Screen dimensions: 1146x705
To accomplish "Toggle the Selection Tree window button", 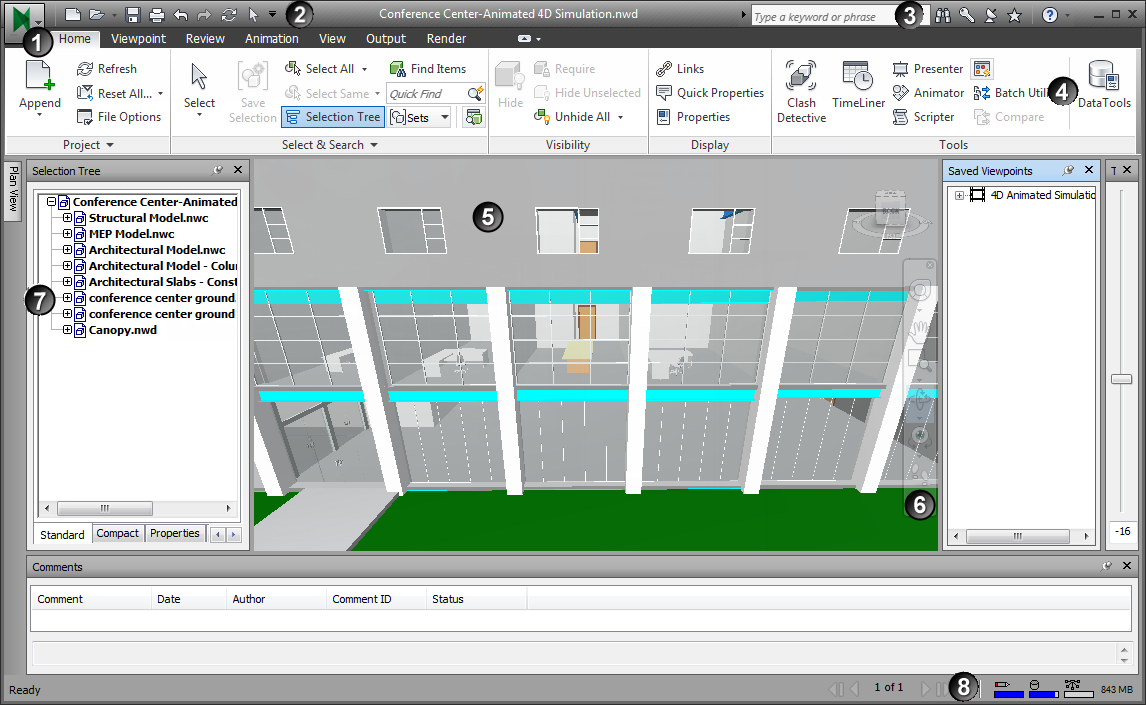I will pos(333,117).
